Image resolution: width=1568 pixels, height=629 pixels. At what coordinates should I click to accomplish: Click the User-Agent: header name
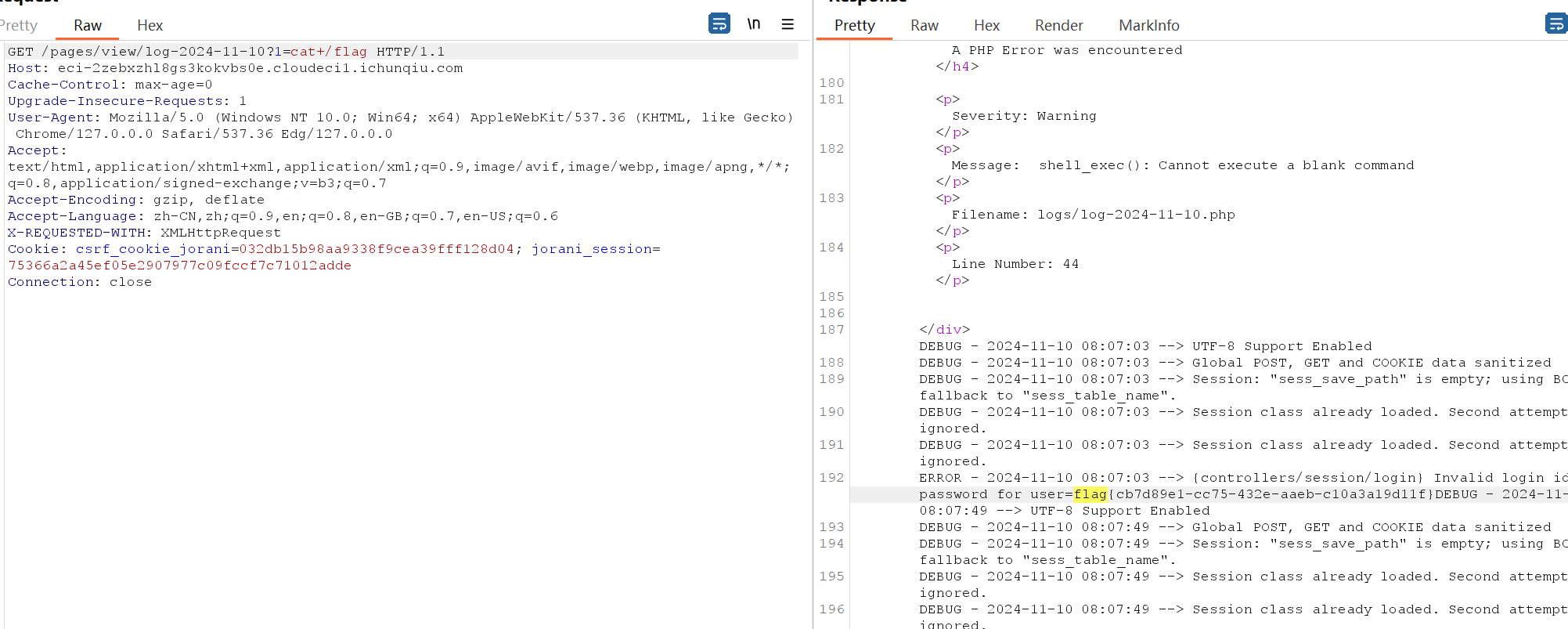point(54,117)
